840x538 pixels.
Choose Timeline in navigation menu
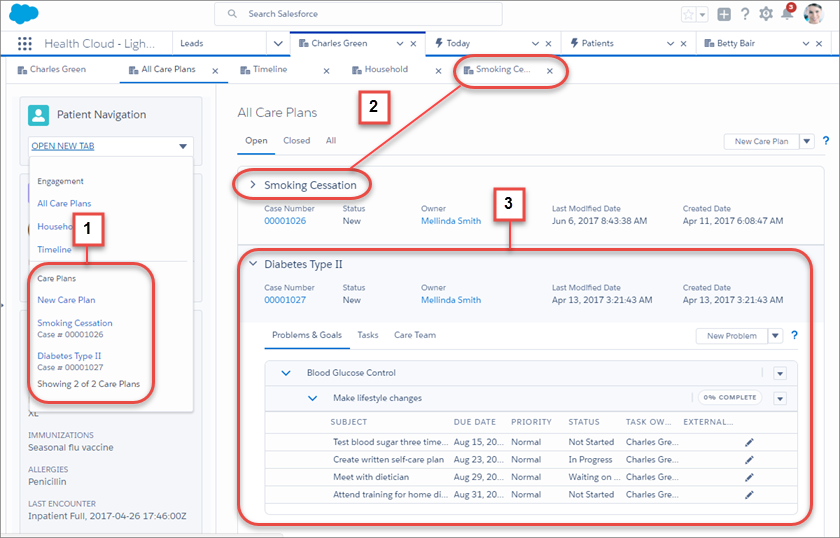(x=54, y=250)
